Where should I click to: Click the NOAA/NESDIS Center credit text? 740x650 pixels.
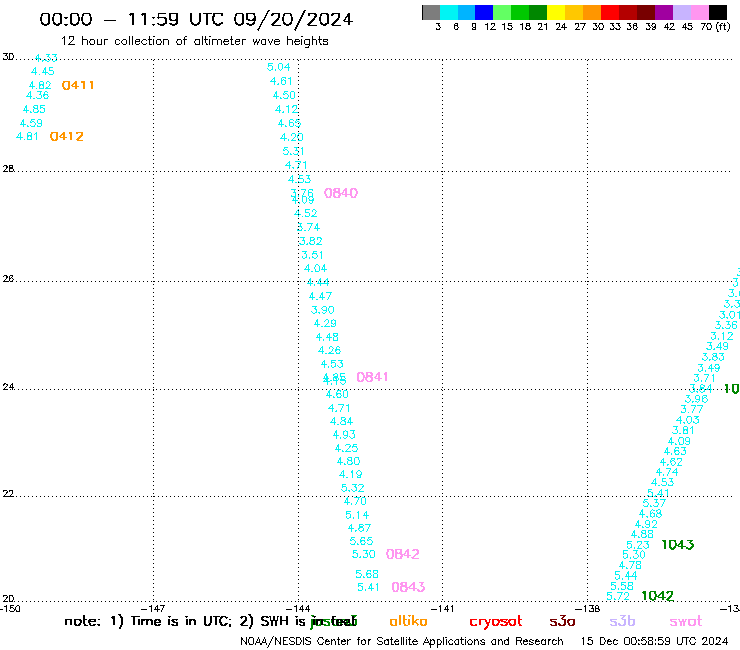coord(402,642)
